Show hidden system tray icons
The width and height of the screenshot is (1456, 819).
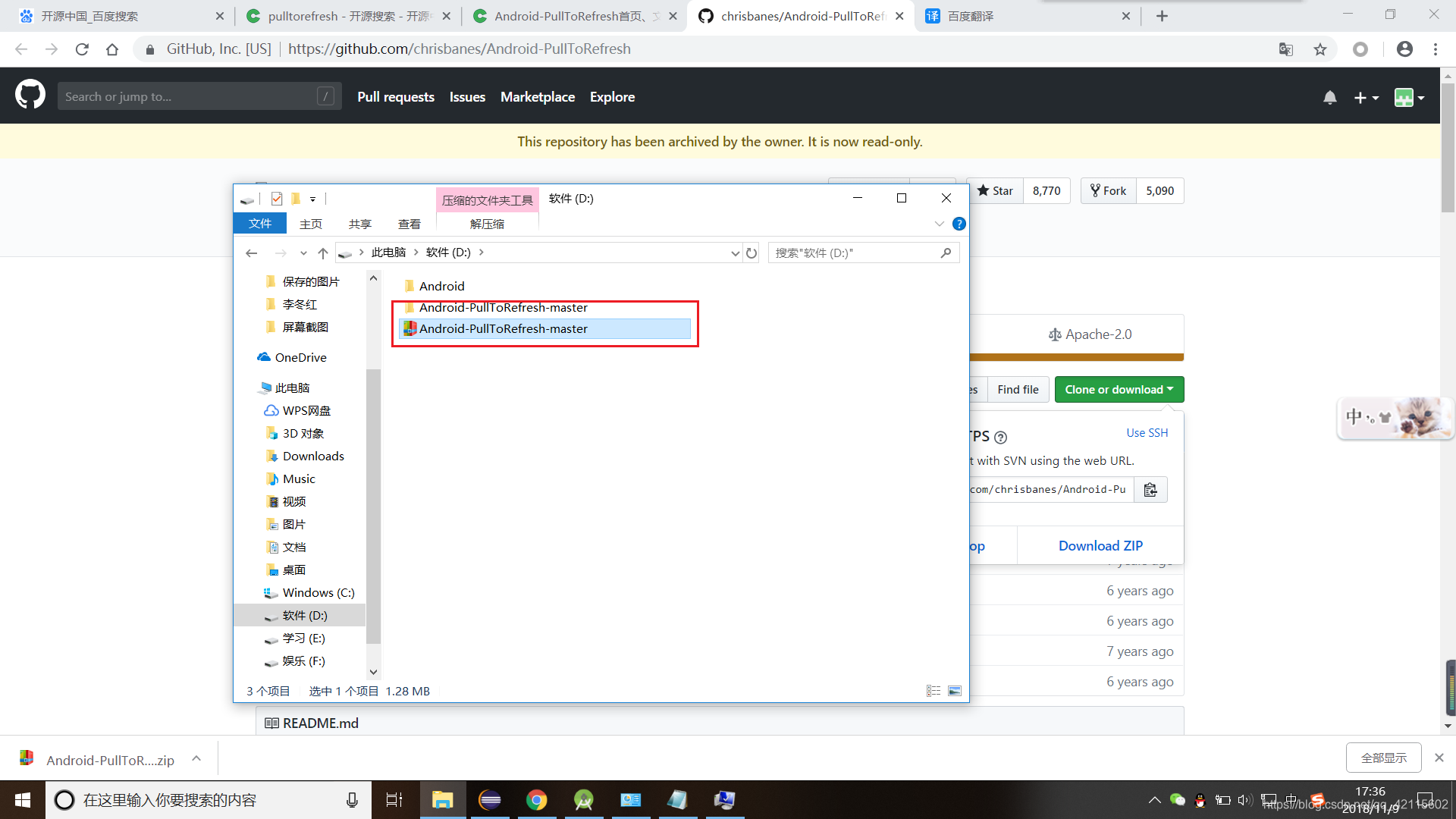(1154, 800)
